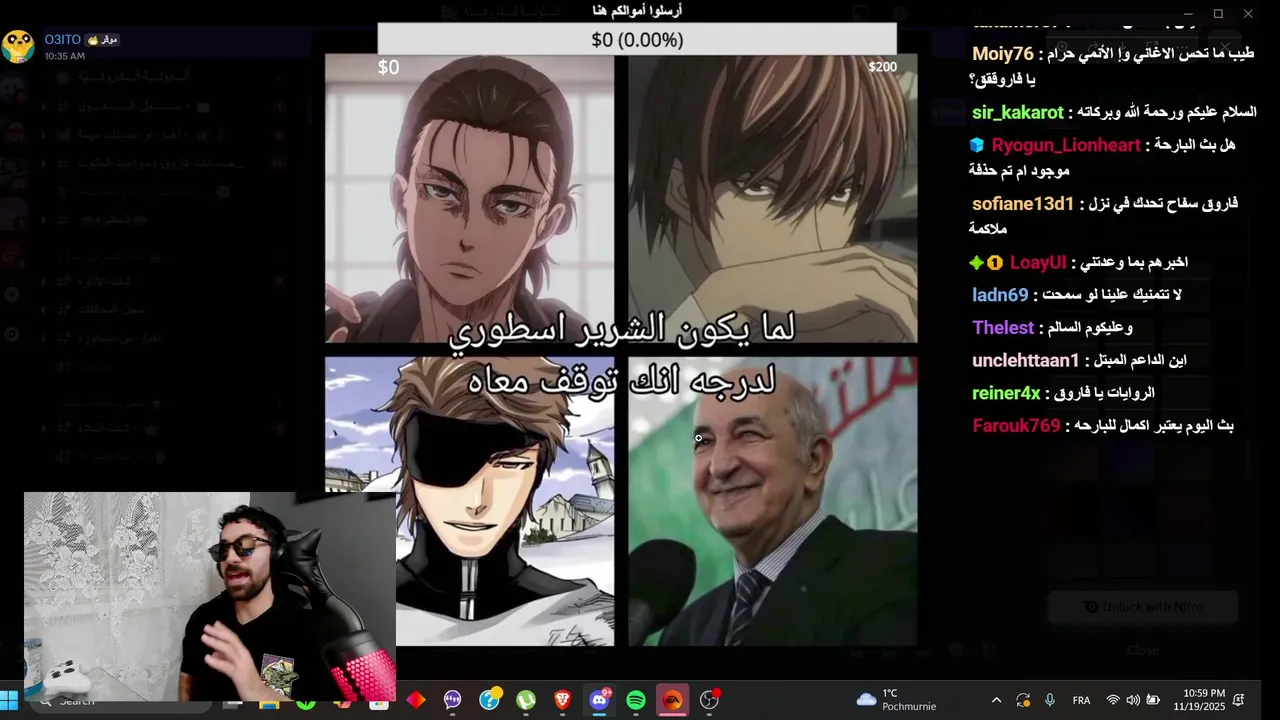The width and height of the screenshot is (1280, 720).
Task: Click the streamer webcam overlay
Action: pos(210,597)
